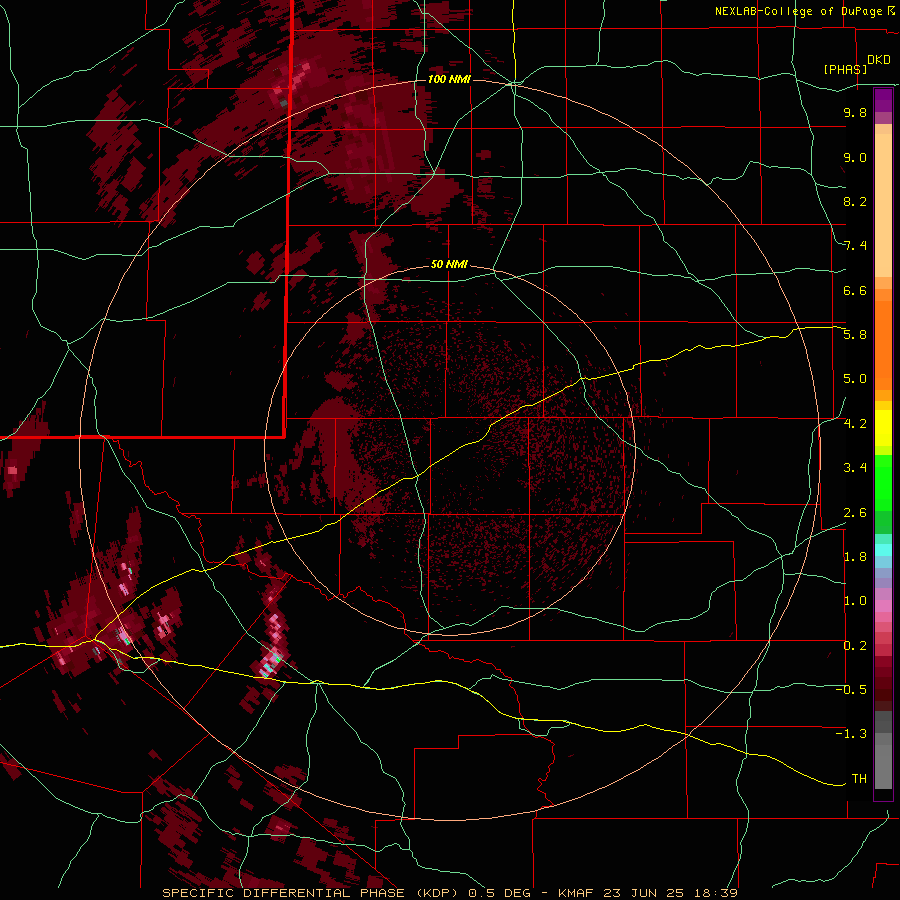Screen dimensions: 900x900
Task: Click the TH threshold label on scale
Action: click(859, 778)
